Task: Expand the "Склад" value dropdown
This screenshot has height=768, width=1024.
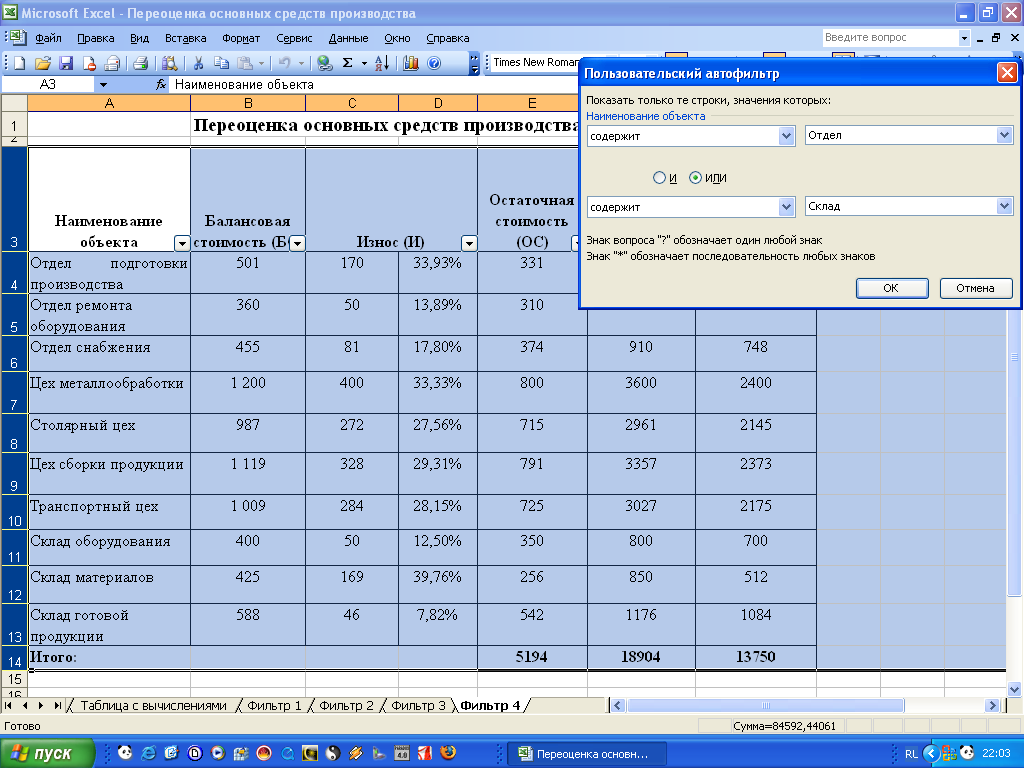Action: pyautogui.click(x=1005, y=206)
